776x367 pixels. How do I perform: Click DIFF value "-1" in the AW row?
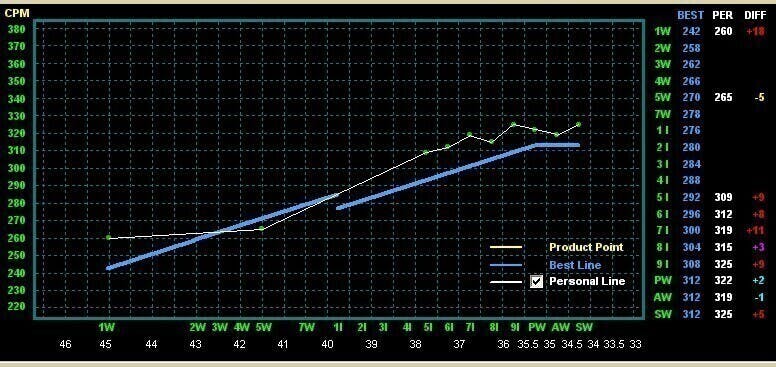pyautogui.click(x=759, y=297)
